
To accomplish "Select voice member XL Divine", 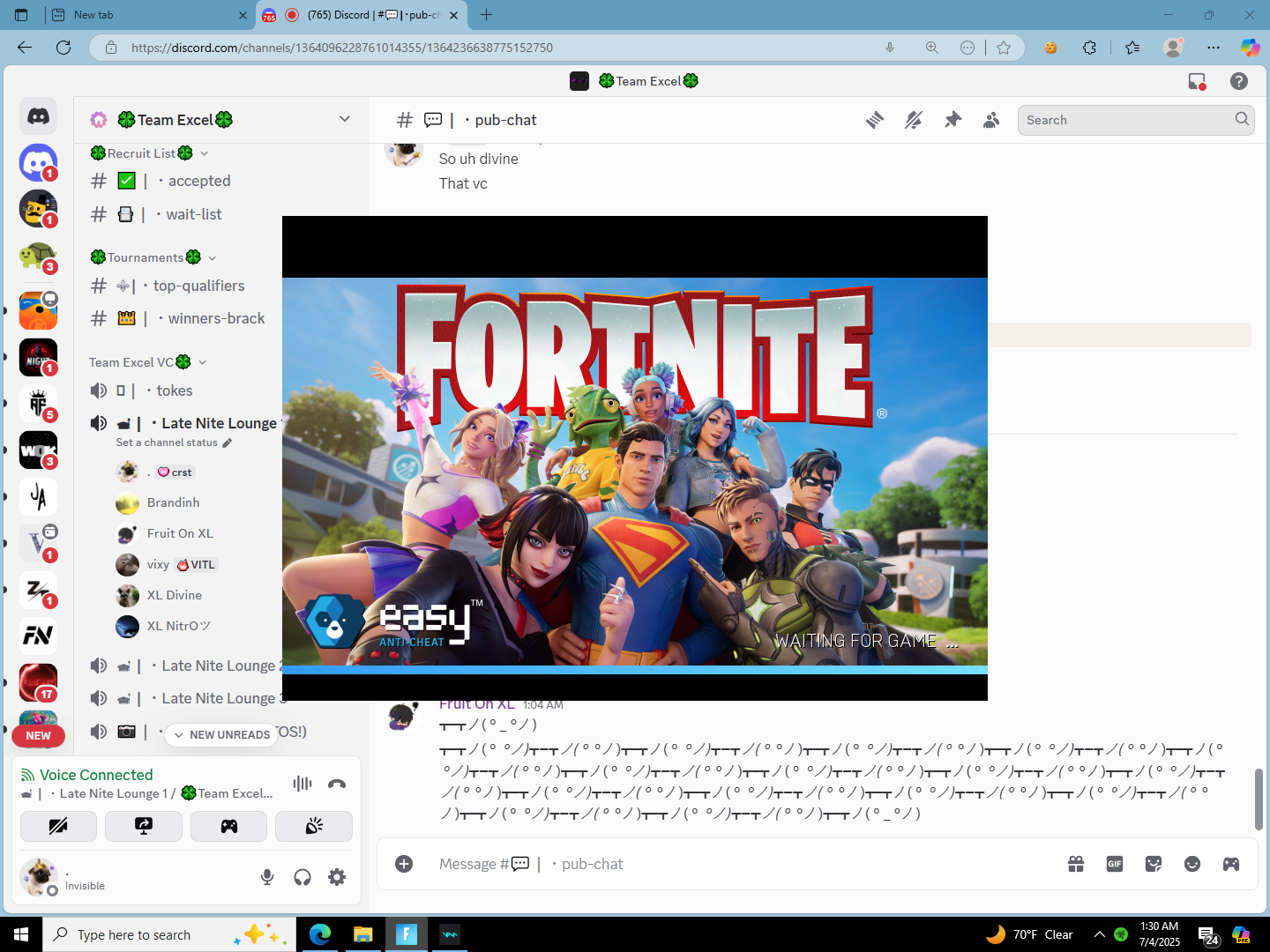I will pyautogui.click(x=174, y=595).
